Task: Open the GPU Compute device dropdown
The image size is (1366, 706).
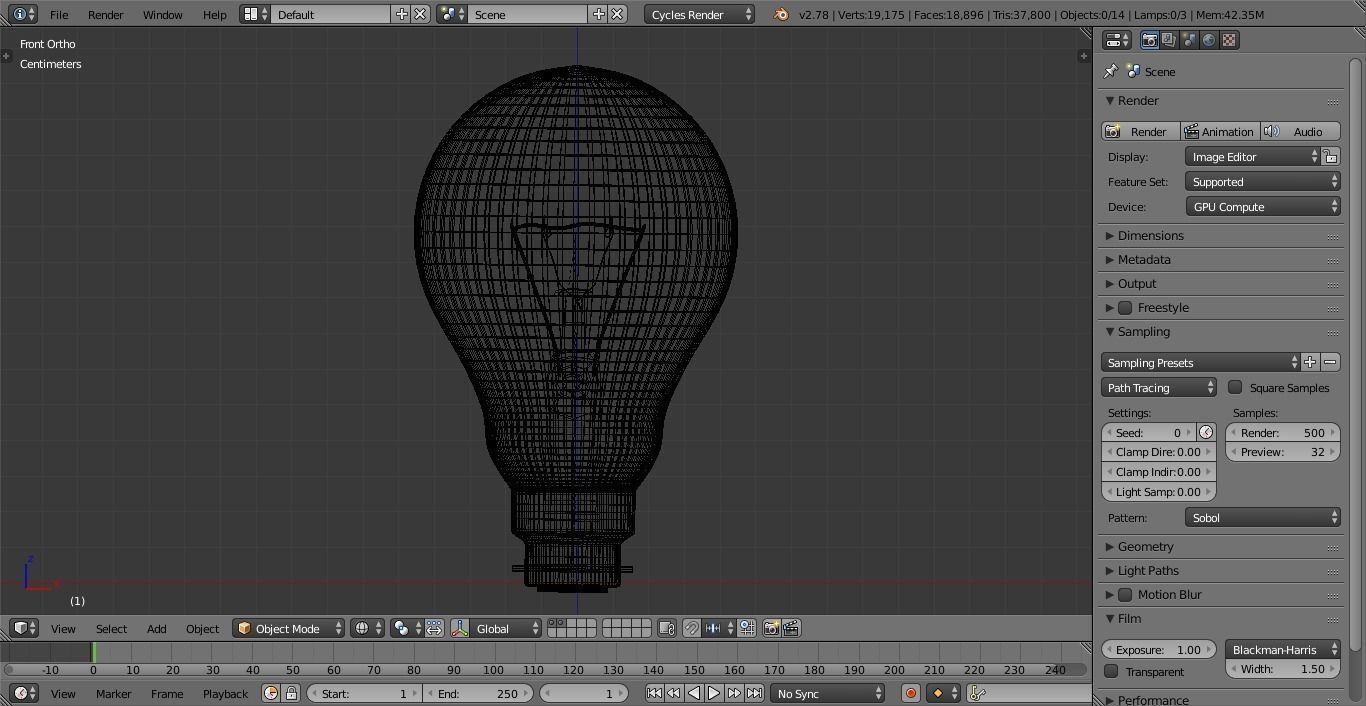Action: pos(1262,207)
